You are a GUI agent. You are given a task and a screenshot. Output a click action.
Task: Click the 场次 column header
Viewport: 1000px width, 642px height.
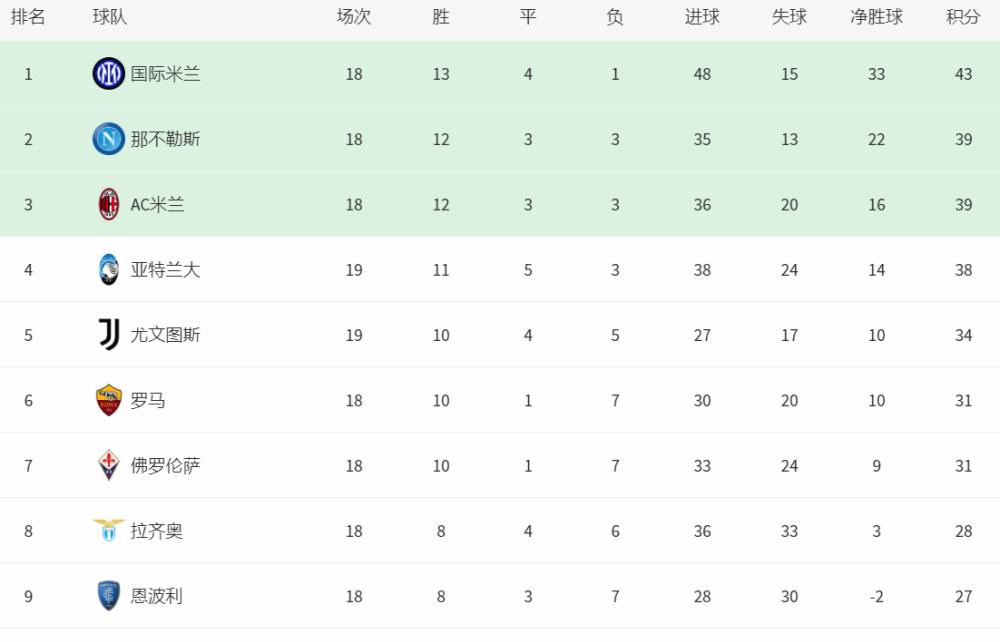click(354, 17)
